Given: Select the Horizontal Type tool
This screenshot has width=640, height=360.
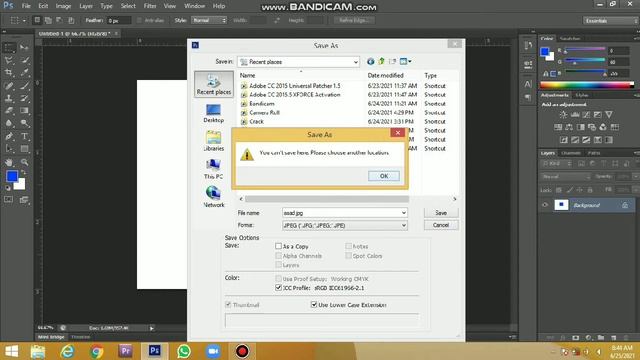Looking at the screenshot, I should 24,136.
